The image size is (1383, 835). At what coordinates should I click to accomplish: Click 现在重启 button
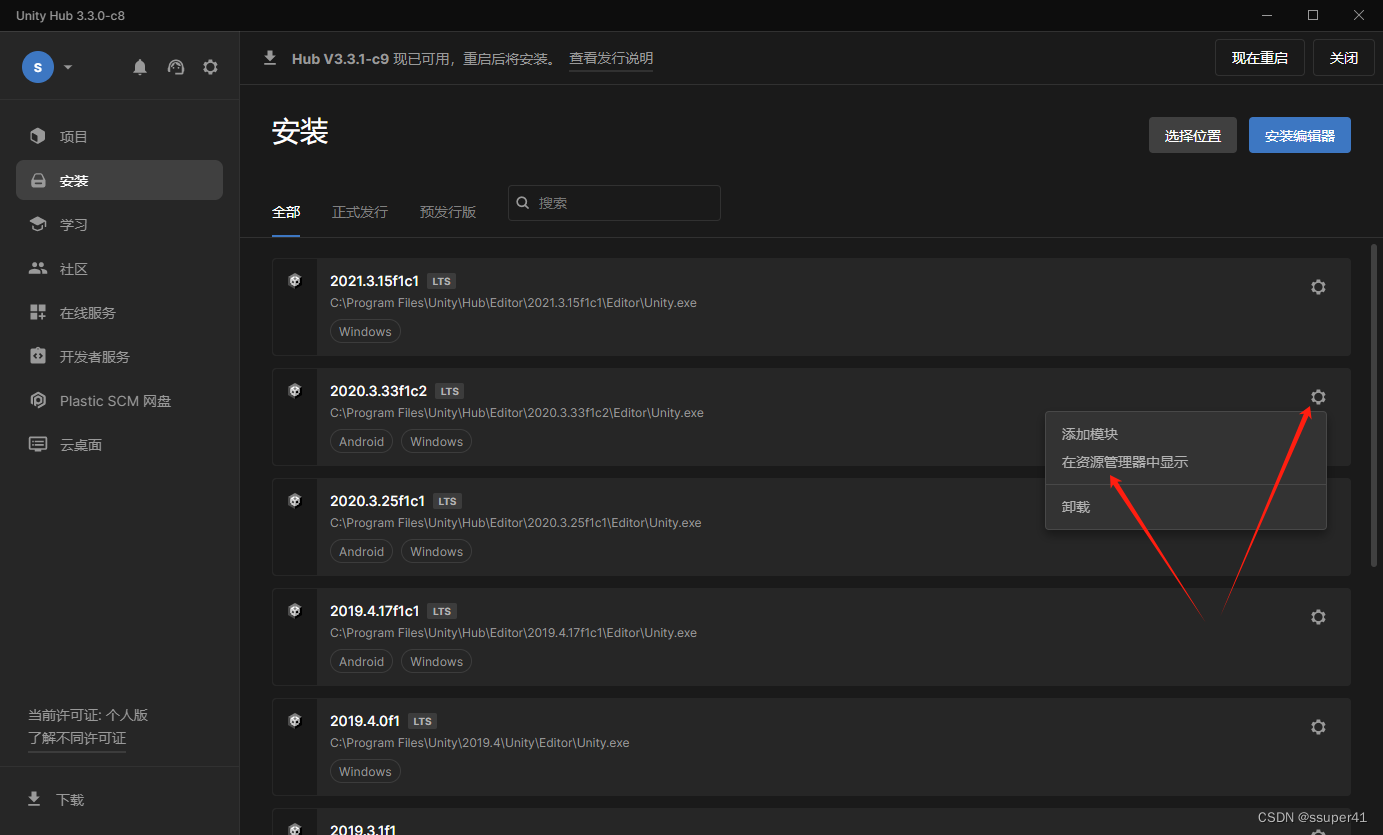pyautogui.click(x=1260, y=58)
